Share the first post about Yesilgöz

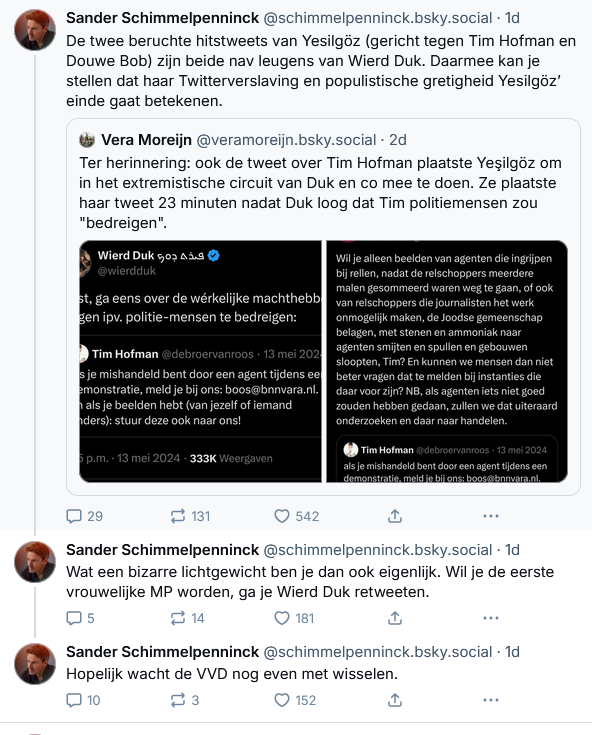[x=395, y=516]
